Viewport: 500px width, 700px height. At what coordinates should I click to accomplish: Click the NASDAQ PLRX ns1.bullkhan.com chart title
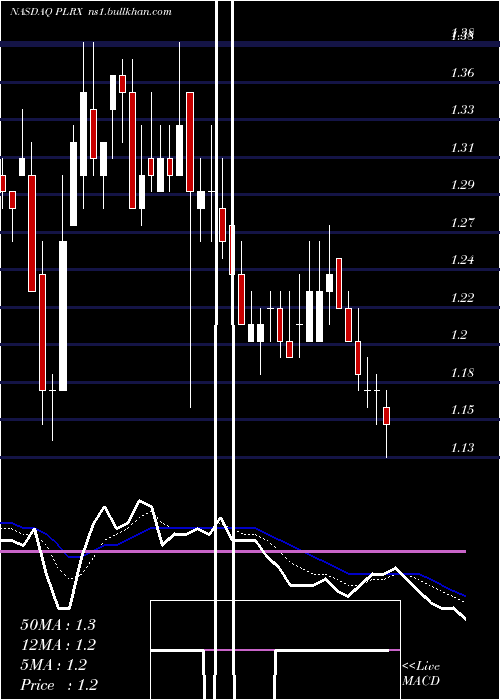pyautogui.click(x=91, y=12)
